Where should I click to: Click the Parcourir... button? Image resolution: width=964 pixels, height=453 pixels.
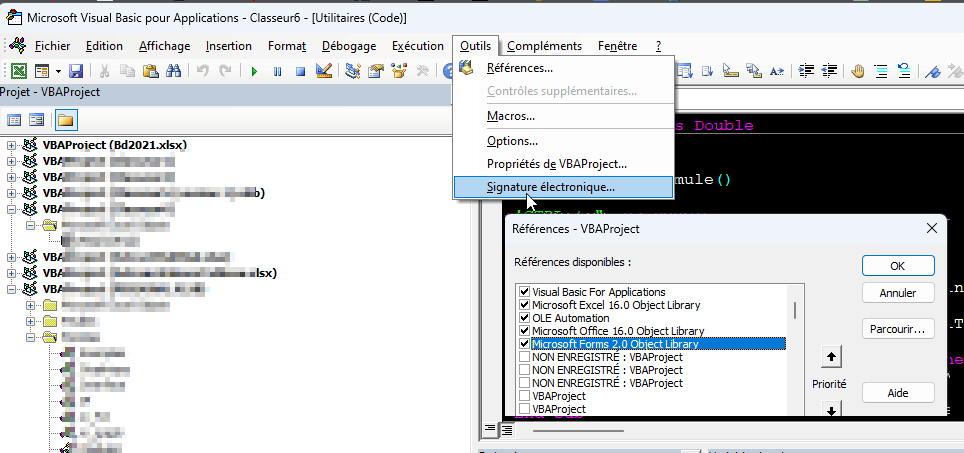(x=898, y=329)
